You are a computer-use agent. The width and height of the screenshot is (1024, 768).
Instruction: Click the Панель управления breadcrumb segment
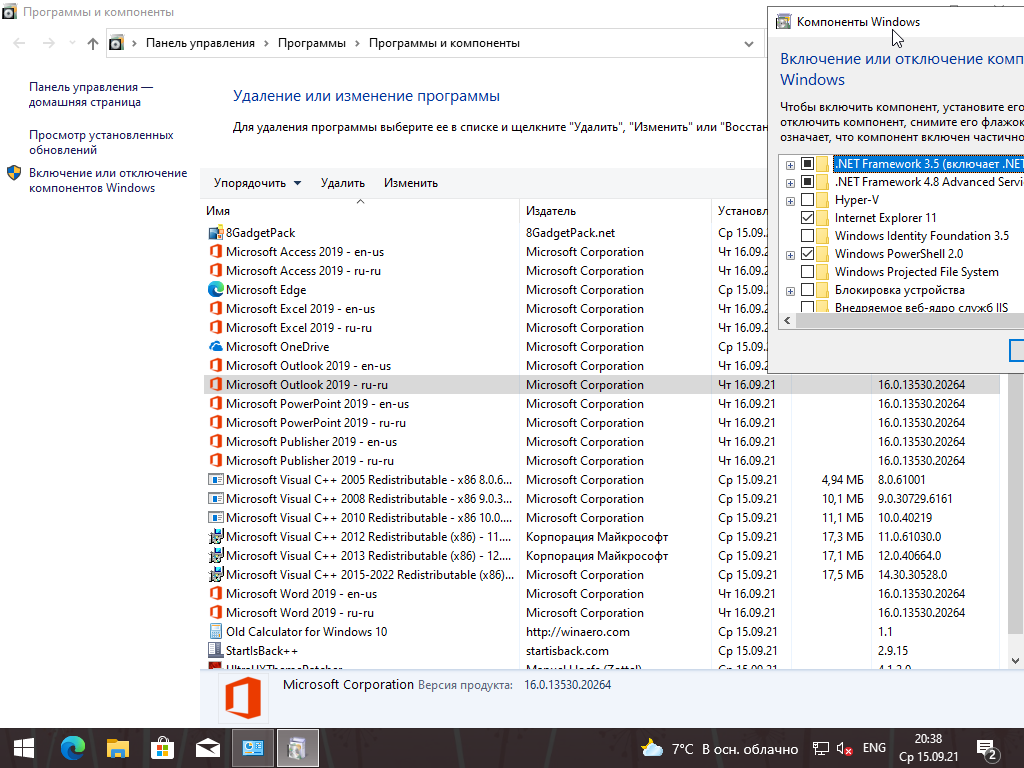(x=200, y=43)
